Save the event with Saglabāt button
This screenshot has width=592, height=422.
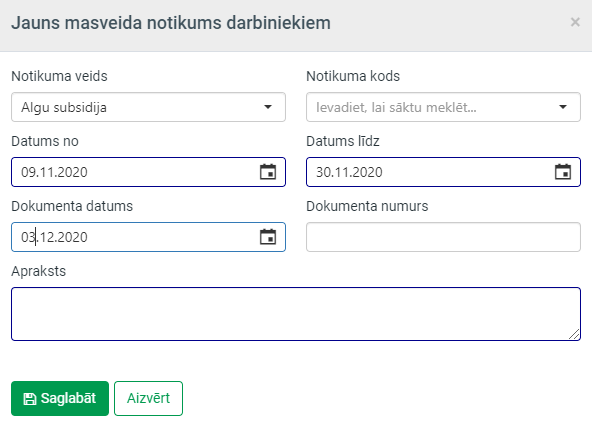click(x=60, y=398)
